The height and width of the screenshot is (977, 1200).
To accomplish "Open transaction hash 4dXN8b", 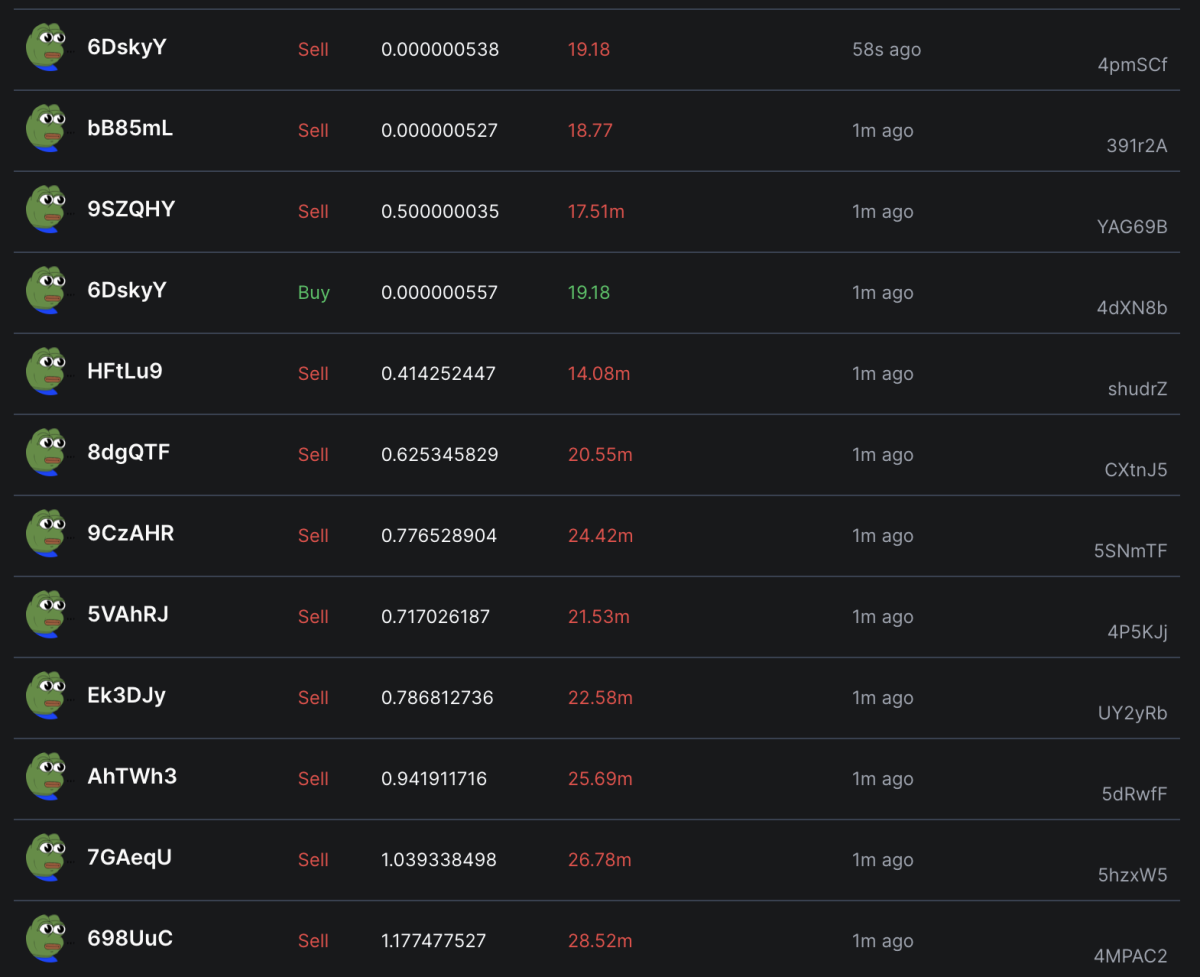I will pyautogui.click(x=1132, y=308).
